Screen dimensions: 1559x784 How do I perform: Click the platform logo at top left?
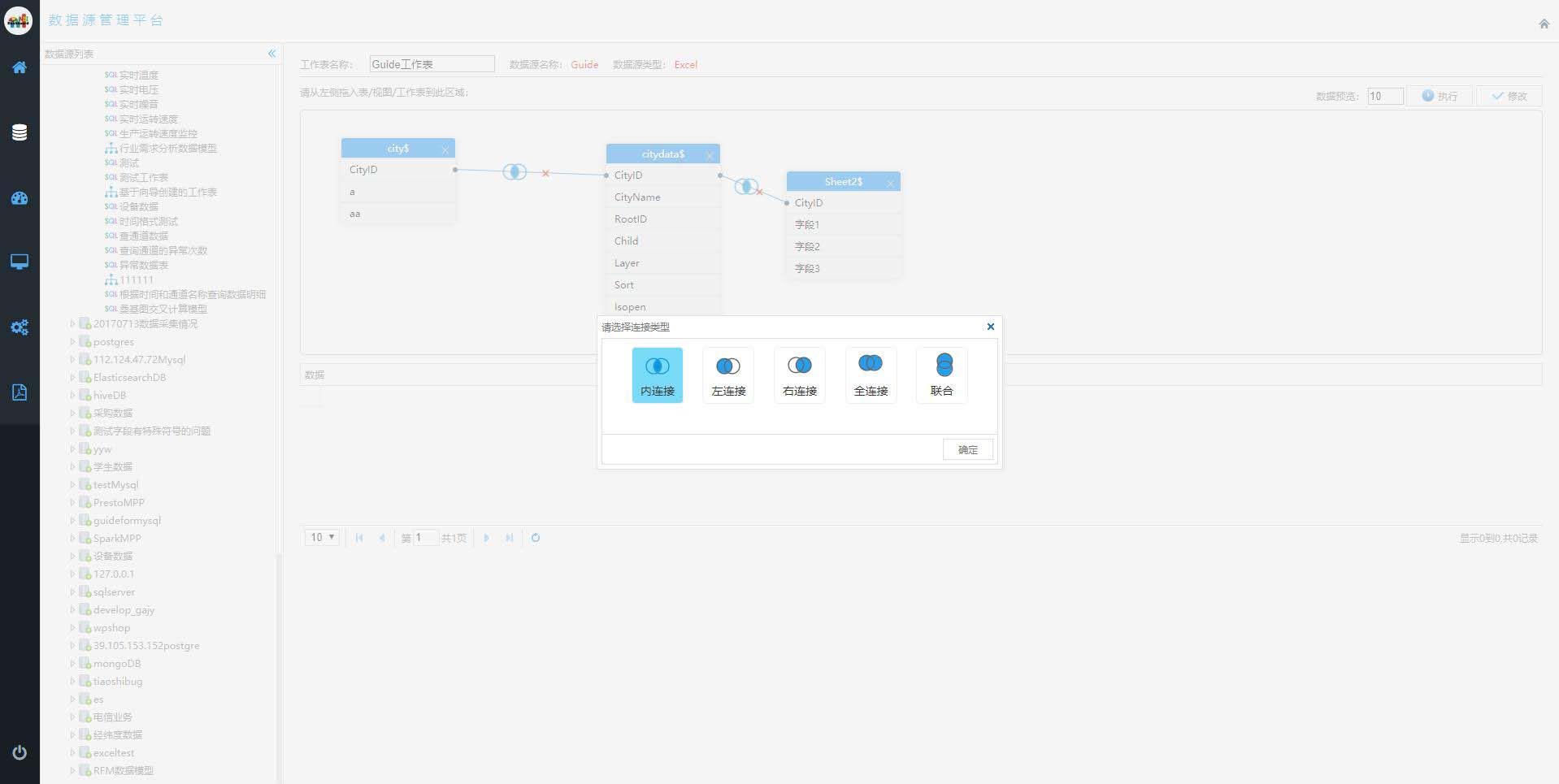[x=19, y=20]
